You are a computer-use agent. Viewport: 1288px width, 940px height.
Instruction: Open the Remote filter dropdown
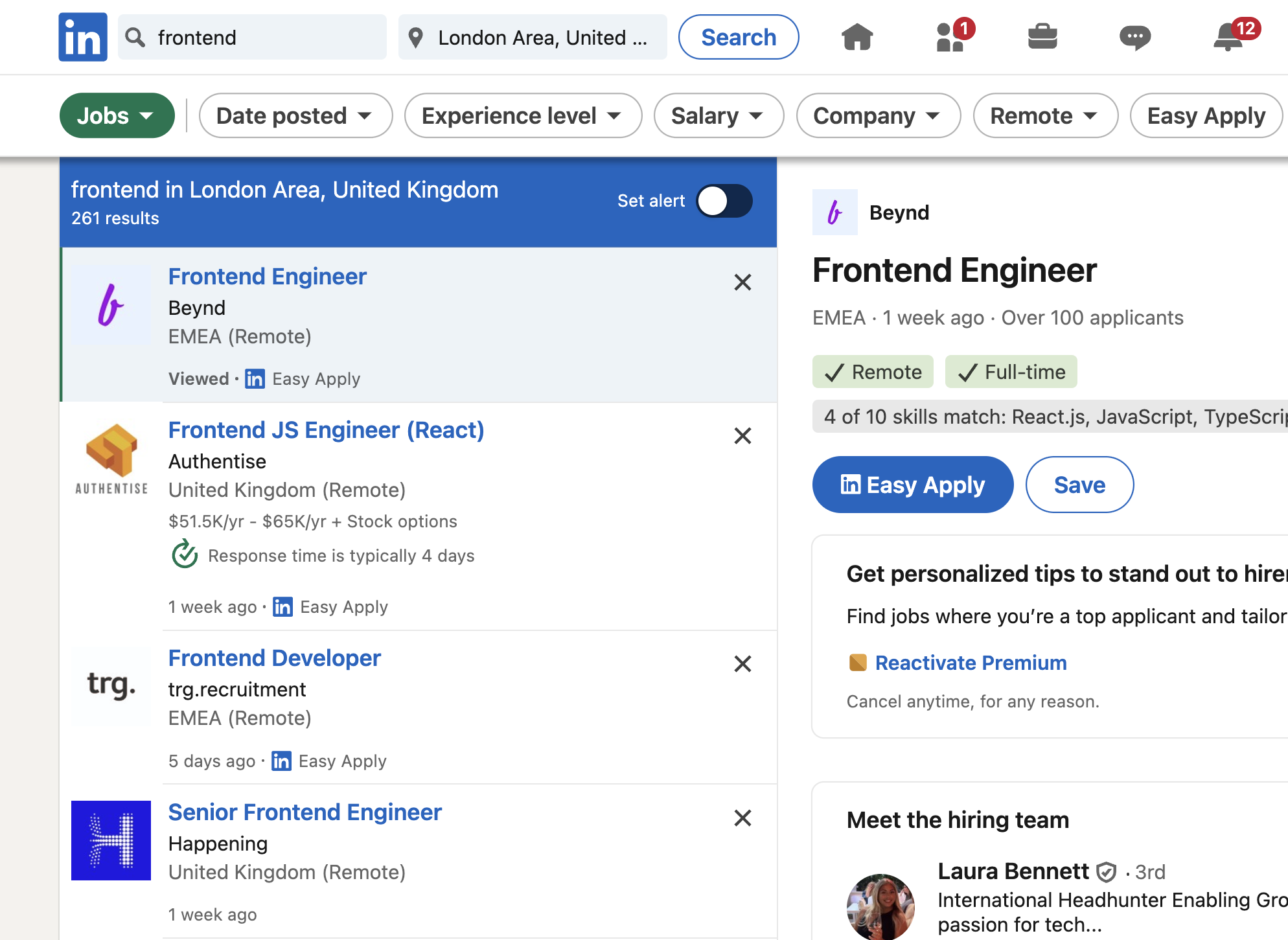click(x=1045, y=115)
